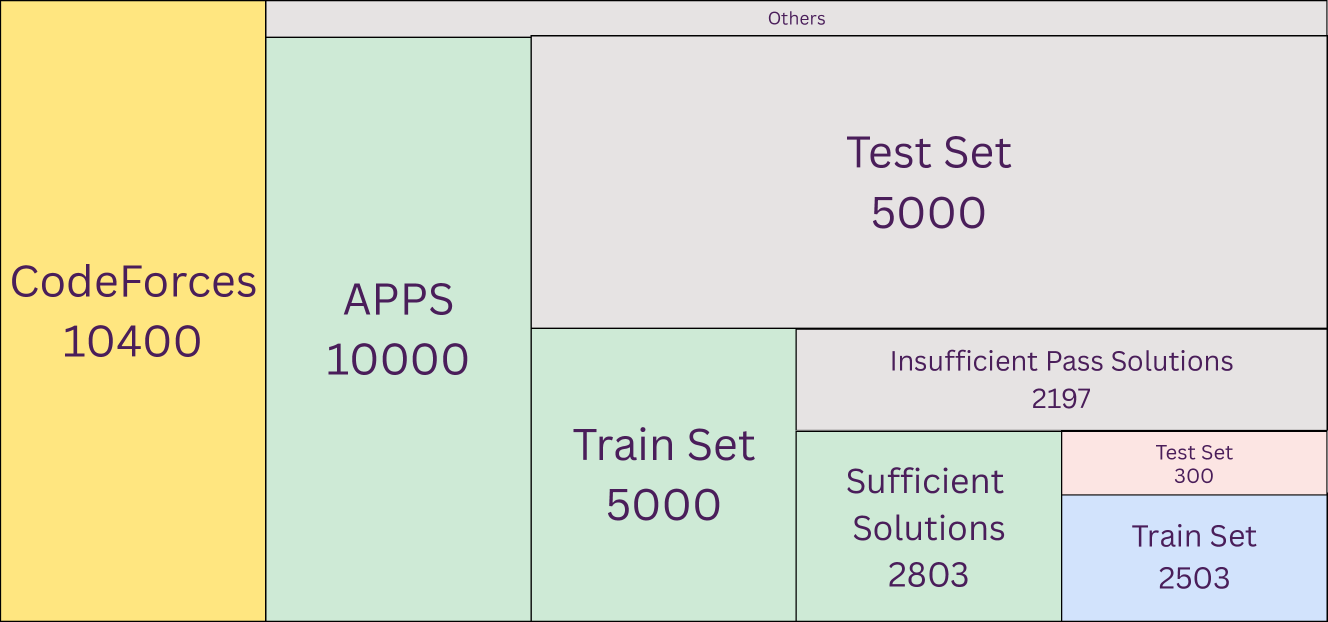
Task: Click the number 10400
Action: coord(132,342)
